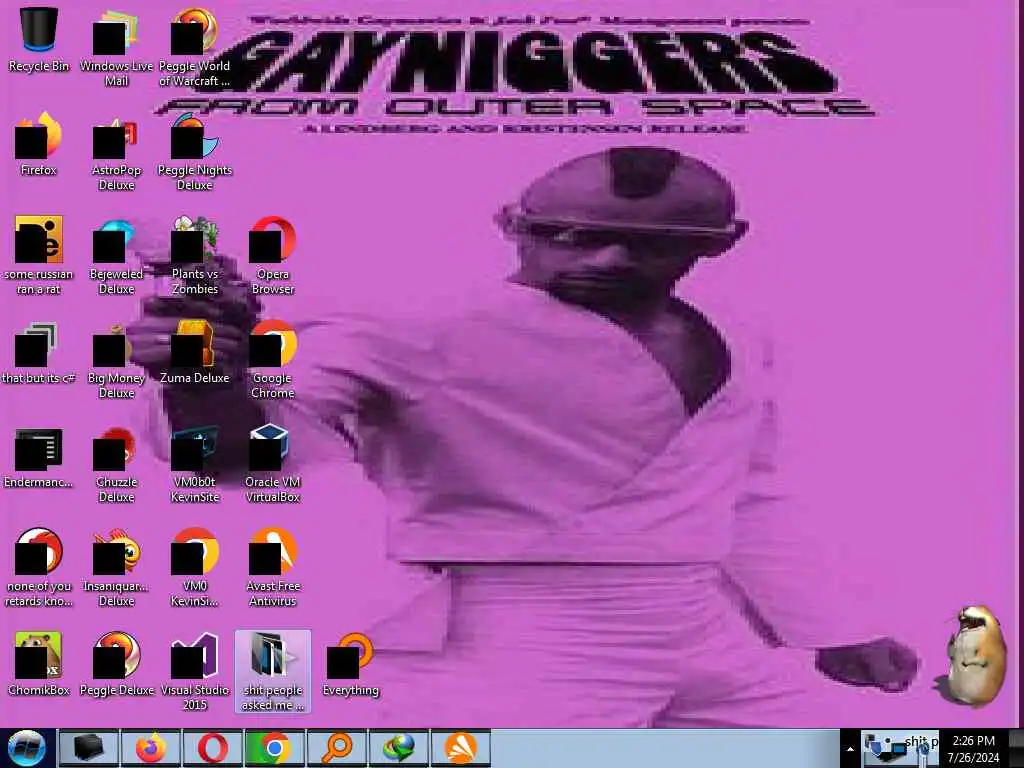Viewport: 1024px width, 768px height.
Task: Click the 'some russian ran a rat' icon
Action: click(39, 255)
